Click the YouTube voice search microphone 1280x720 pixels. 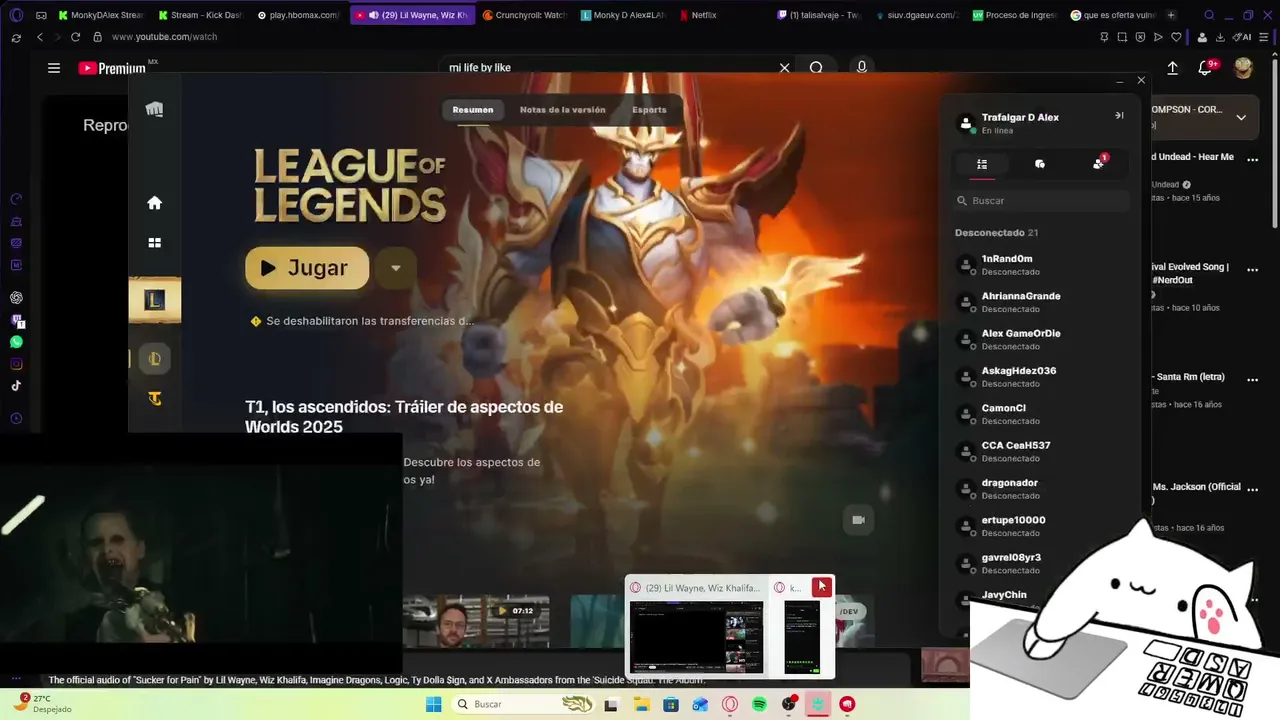tap(862, 67)
